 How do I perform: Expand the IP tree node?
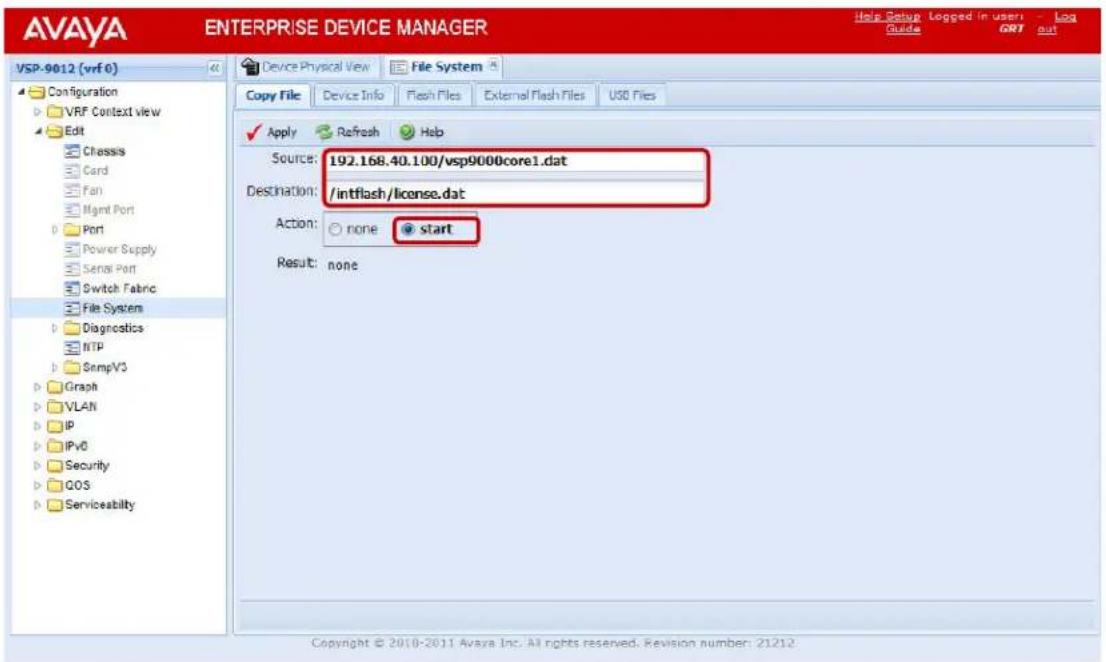pos(38,427)
